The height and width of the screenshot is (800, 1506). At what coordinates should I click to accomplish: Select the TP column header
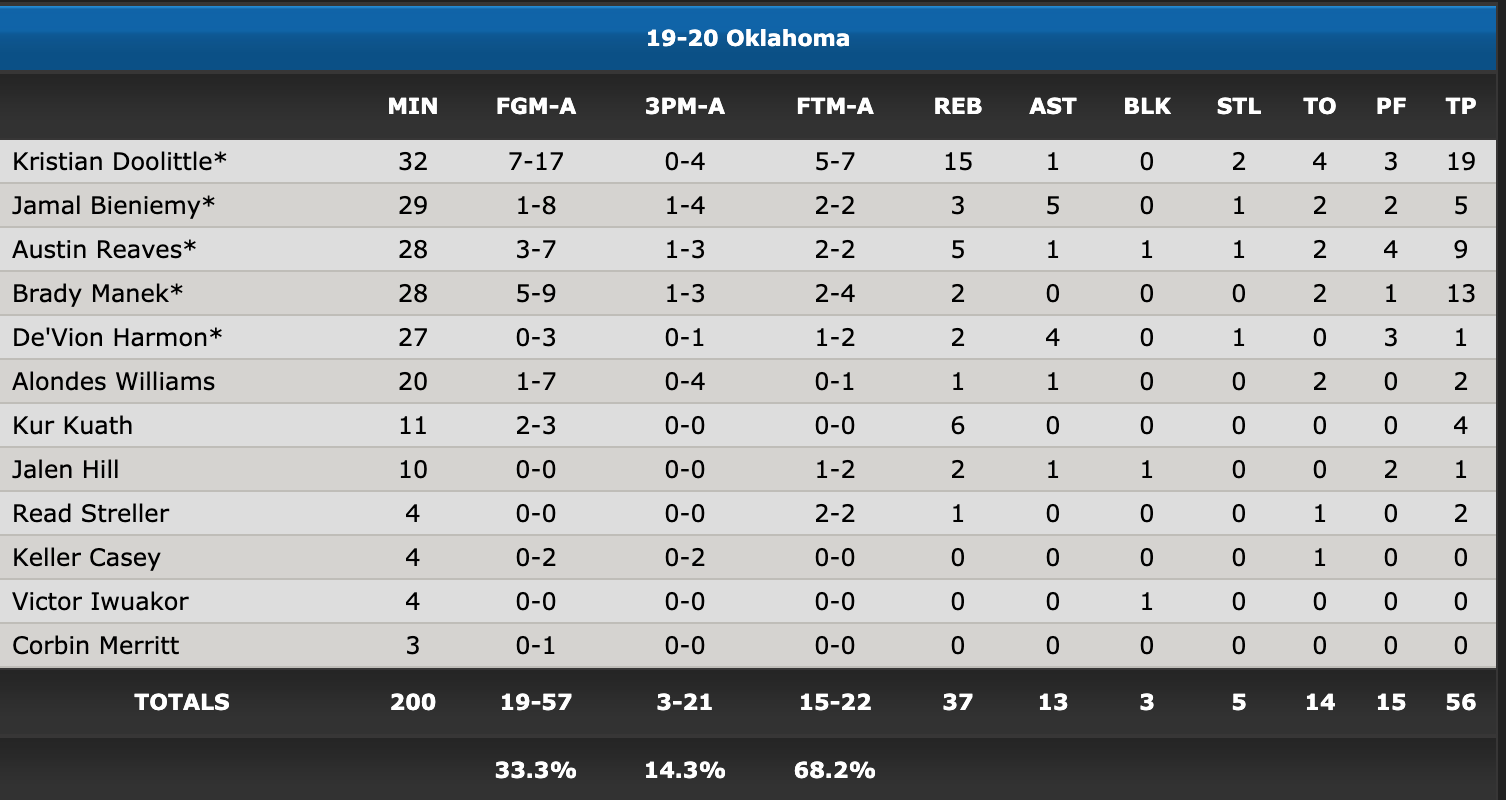1461,106
